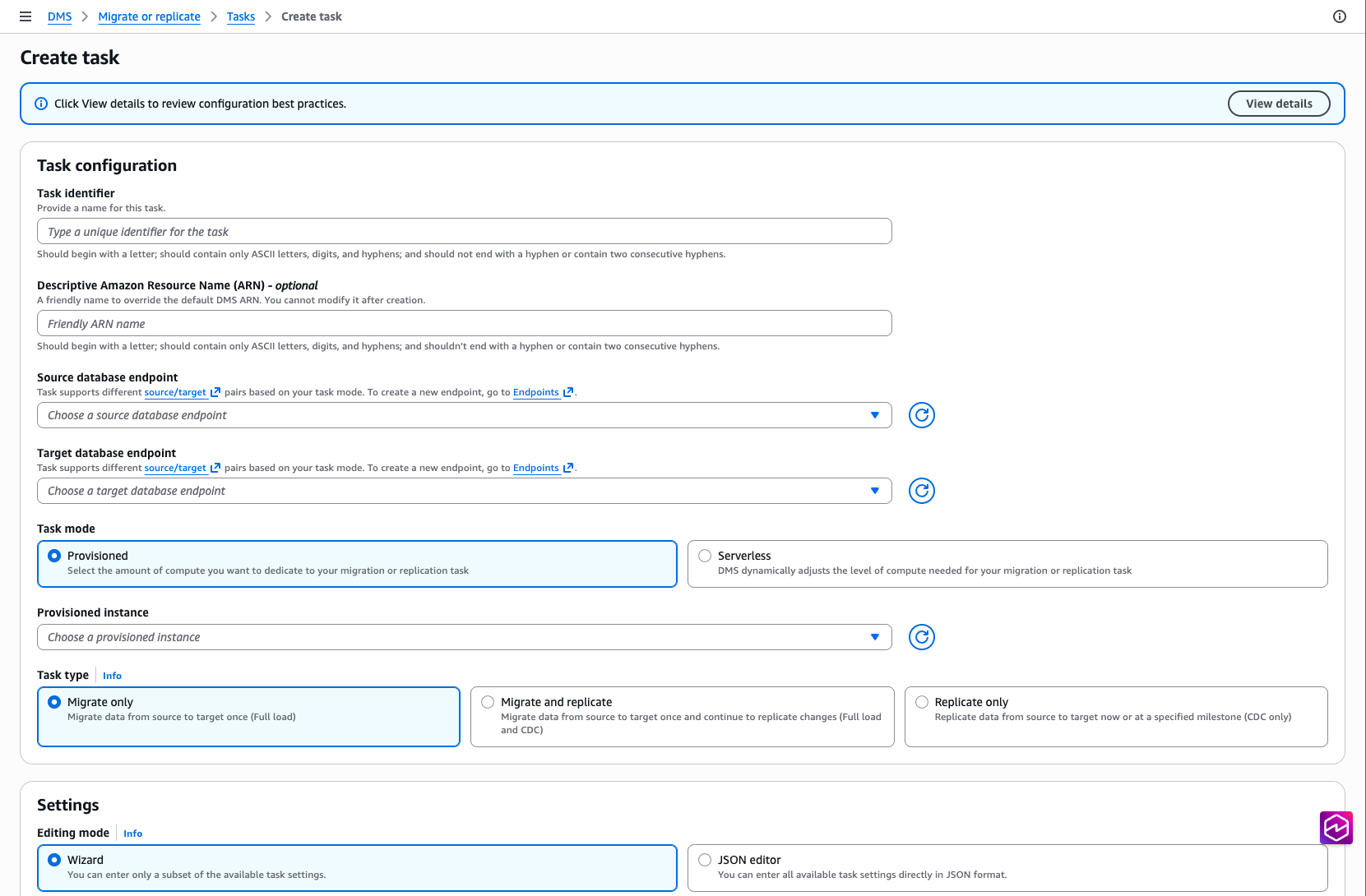Refresh the target database endpoint list
The image size is (1366, 896).
[921, 491]
